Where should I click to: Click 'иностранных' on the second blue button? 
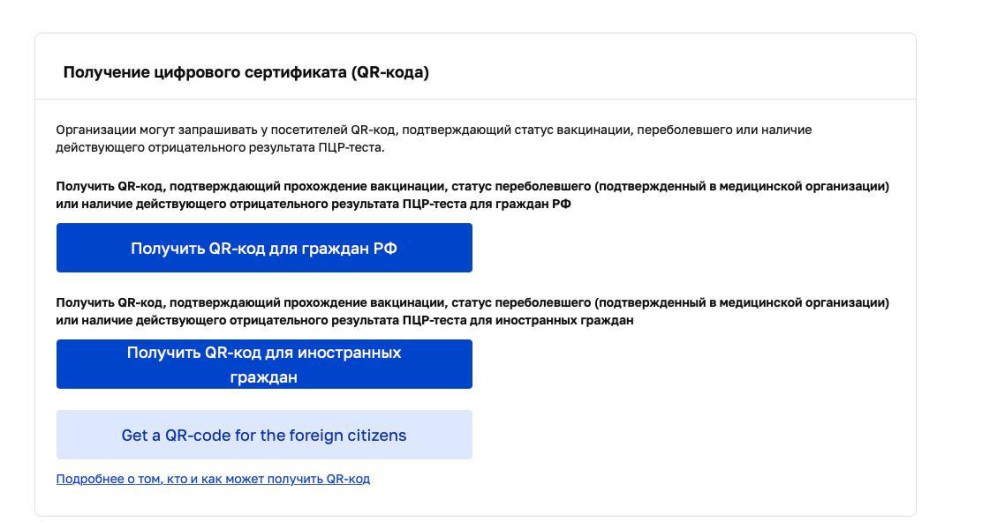pyautogui.click(x=346, y=353)
